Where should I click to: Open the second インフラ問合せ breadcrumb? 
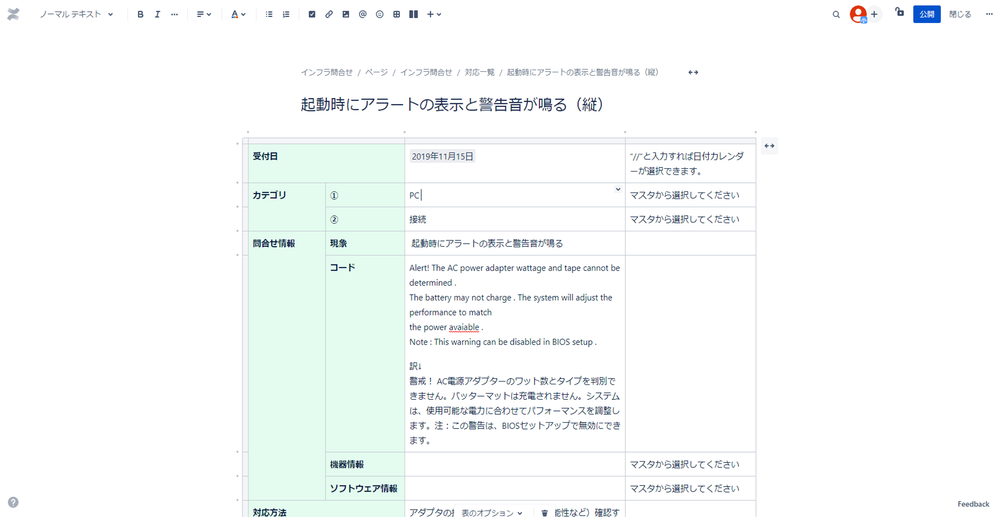[x=426, y=73]
